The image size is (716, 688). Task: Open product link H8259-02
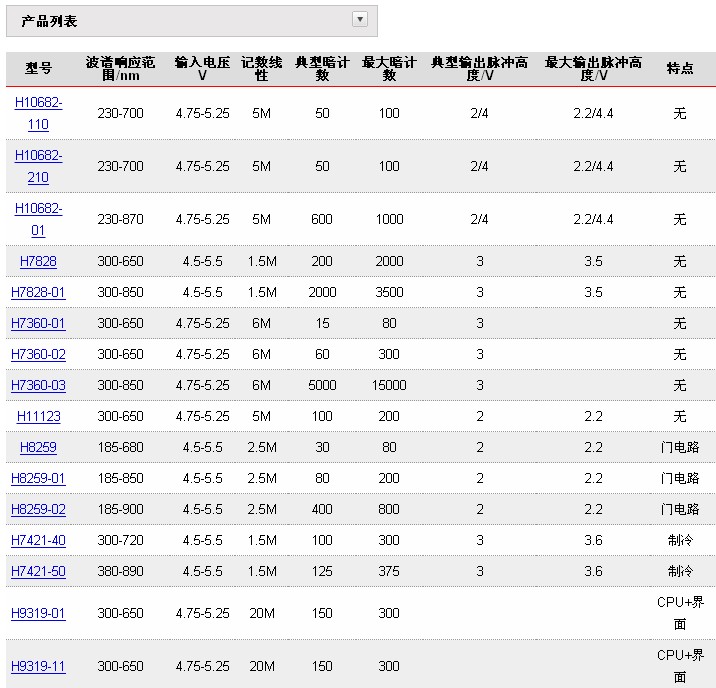coord(38,509)
